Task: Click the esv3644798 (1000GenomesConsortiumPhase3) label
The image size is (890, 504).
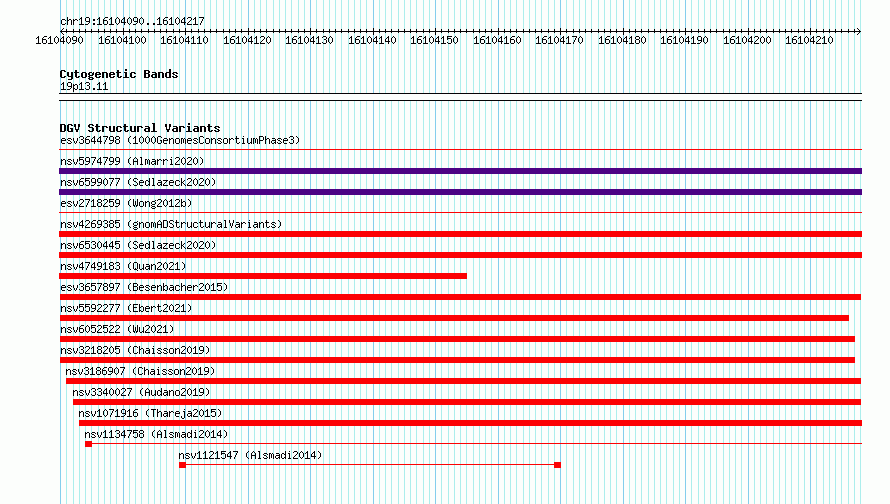Action: point(180,140)
